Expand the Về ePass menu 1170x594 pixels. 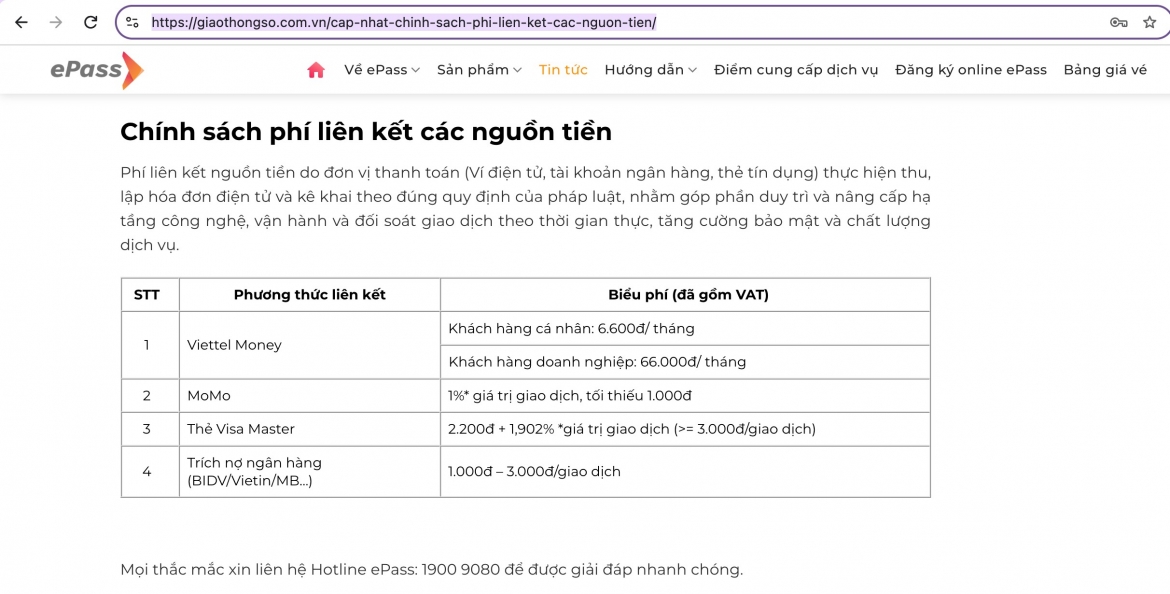click(382, 70)
